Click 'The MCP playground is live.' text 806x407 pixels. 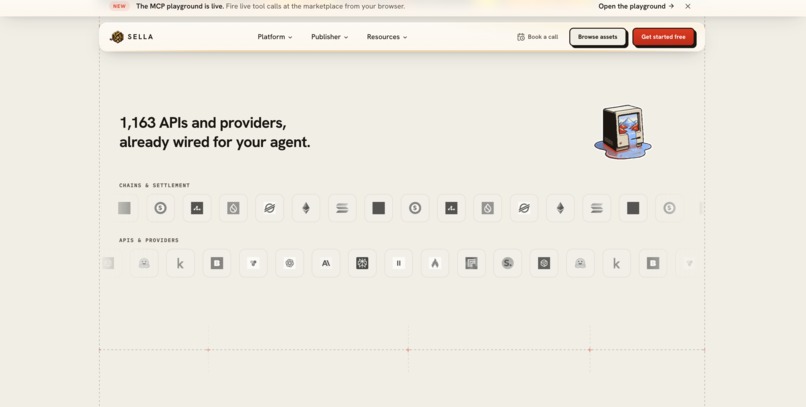pos(179,6)
